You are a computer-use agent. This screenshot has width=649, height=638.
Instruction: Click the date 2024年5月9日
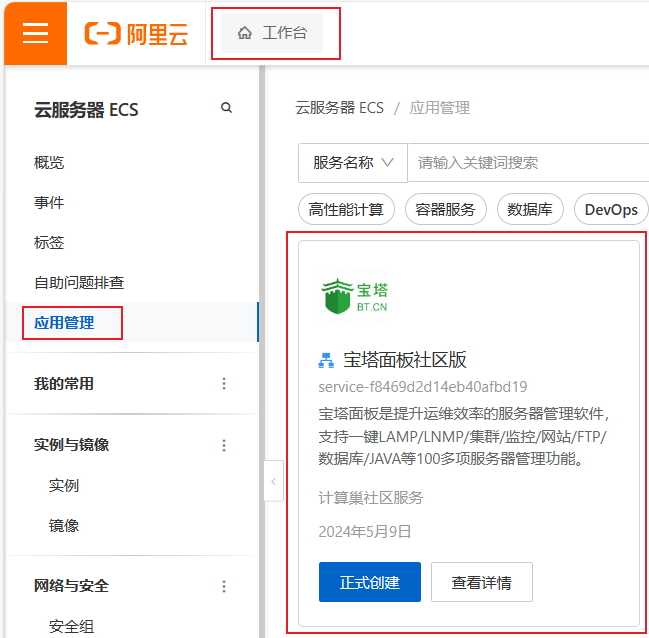pyautogui.click(x=365, y=532)
